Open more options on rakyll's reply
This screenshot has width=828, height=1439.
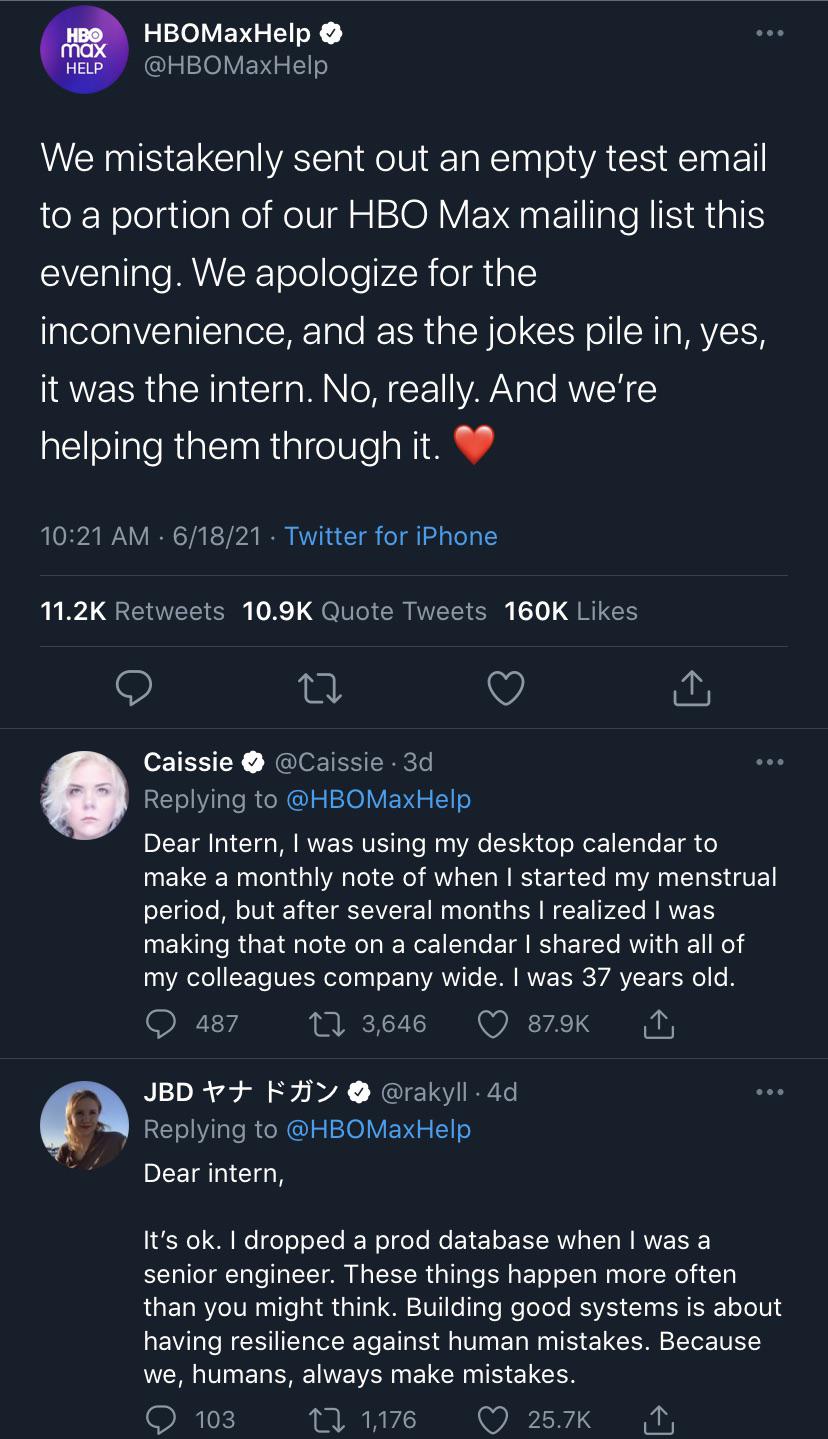[769, 1091]
